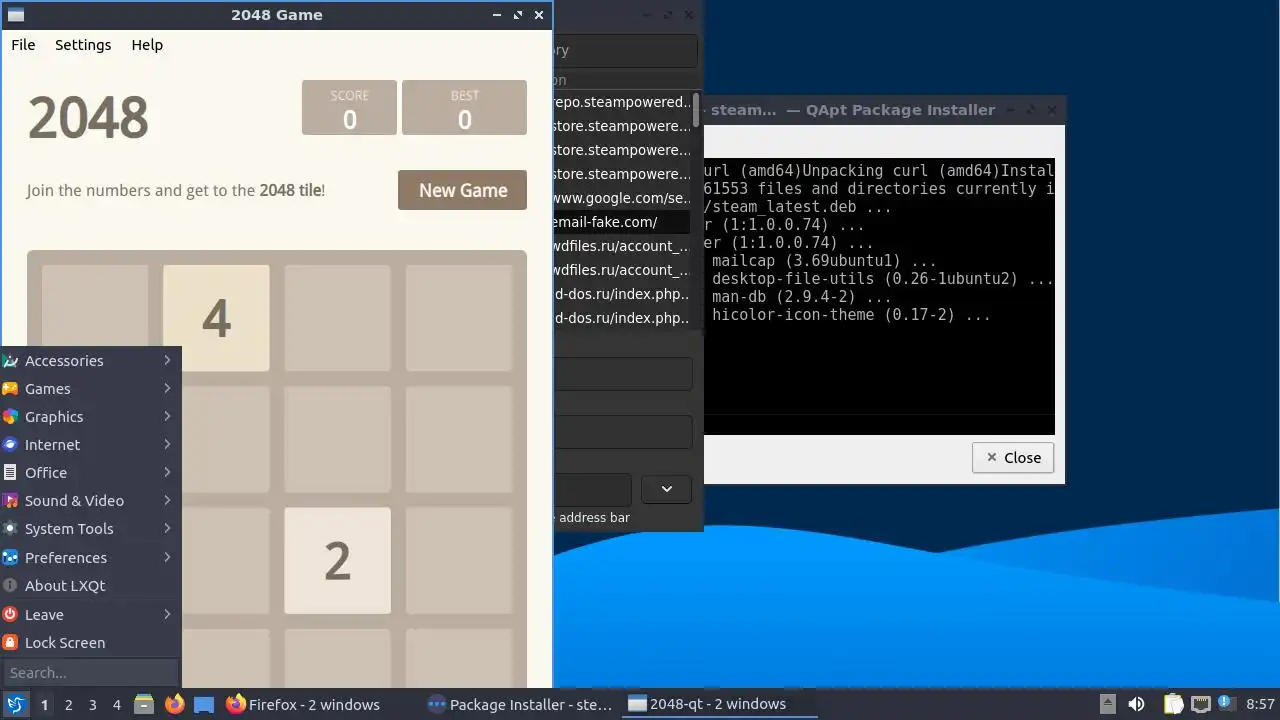The width and height of the screenshot is (1280, 720).
Task: Open the clipboard manager tray icon
Action: [1173, 704]
